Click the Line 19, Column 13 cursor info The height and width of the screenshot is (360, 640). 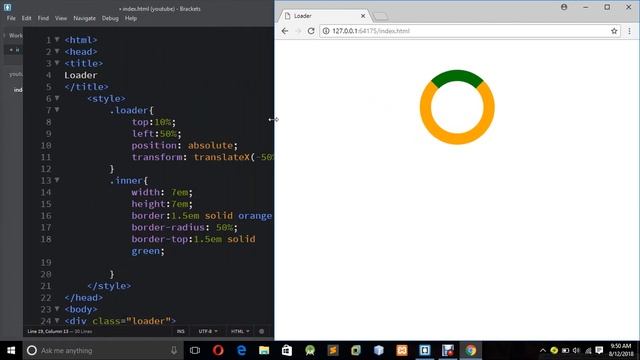[x=48, y=331]
